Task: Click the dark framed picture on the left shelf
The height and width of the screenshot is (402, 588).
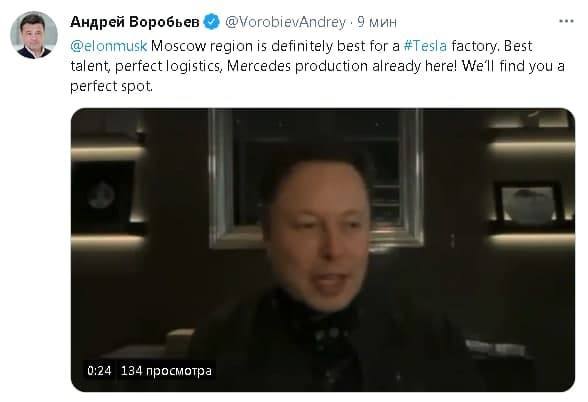Action: 102,195
